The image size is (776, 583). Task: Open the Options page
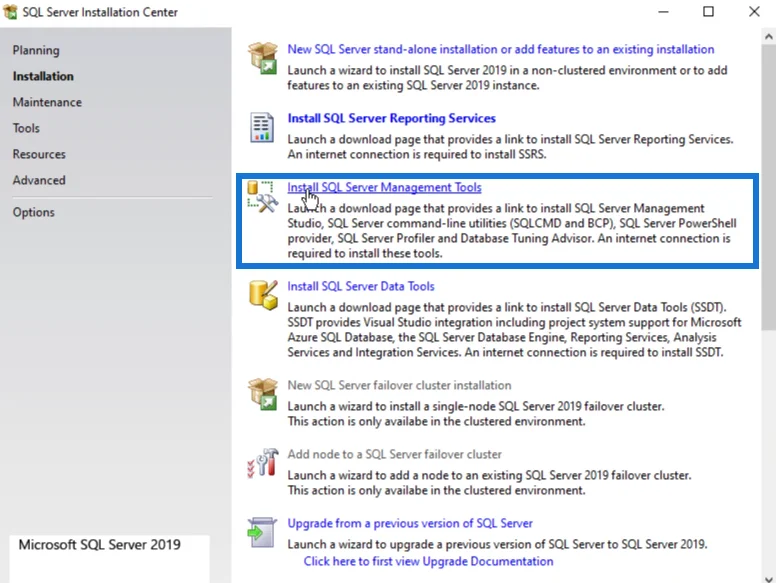click(34, 212)
